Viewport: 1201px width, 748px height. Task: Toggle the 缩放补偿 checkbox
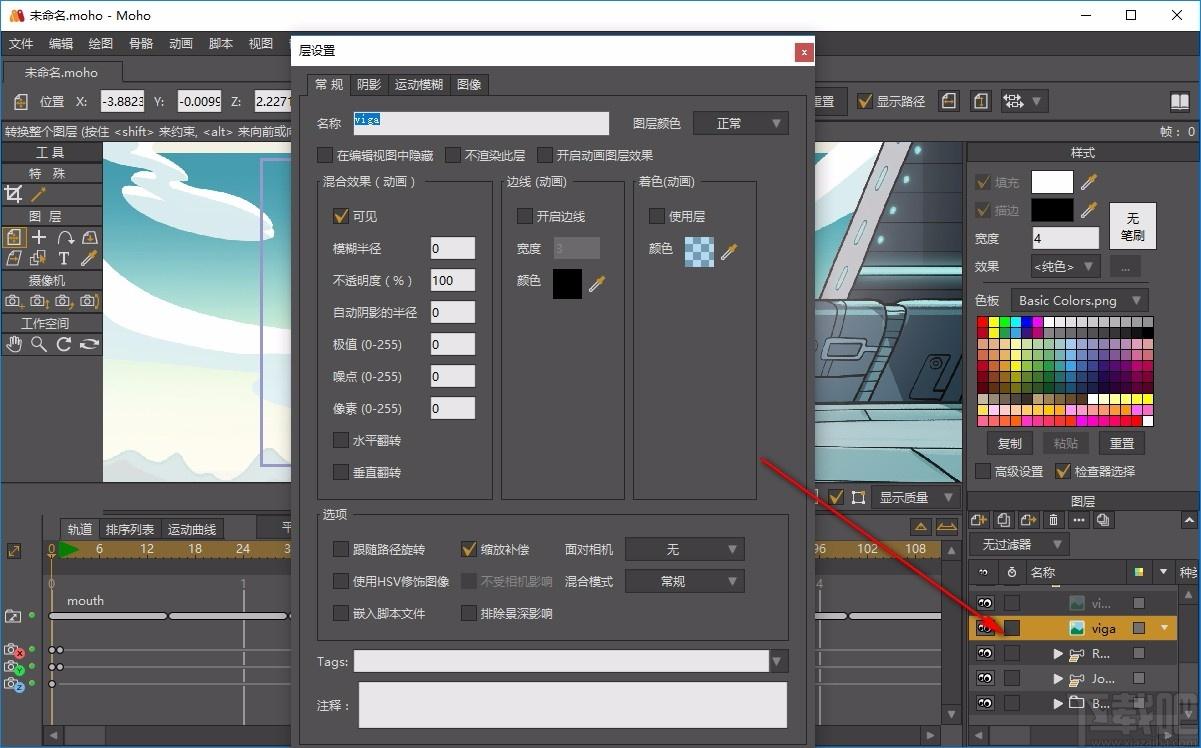point(469,549)
